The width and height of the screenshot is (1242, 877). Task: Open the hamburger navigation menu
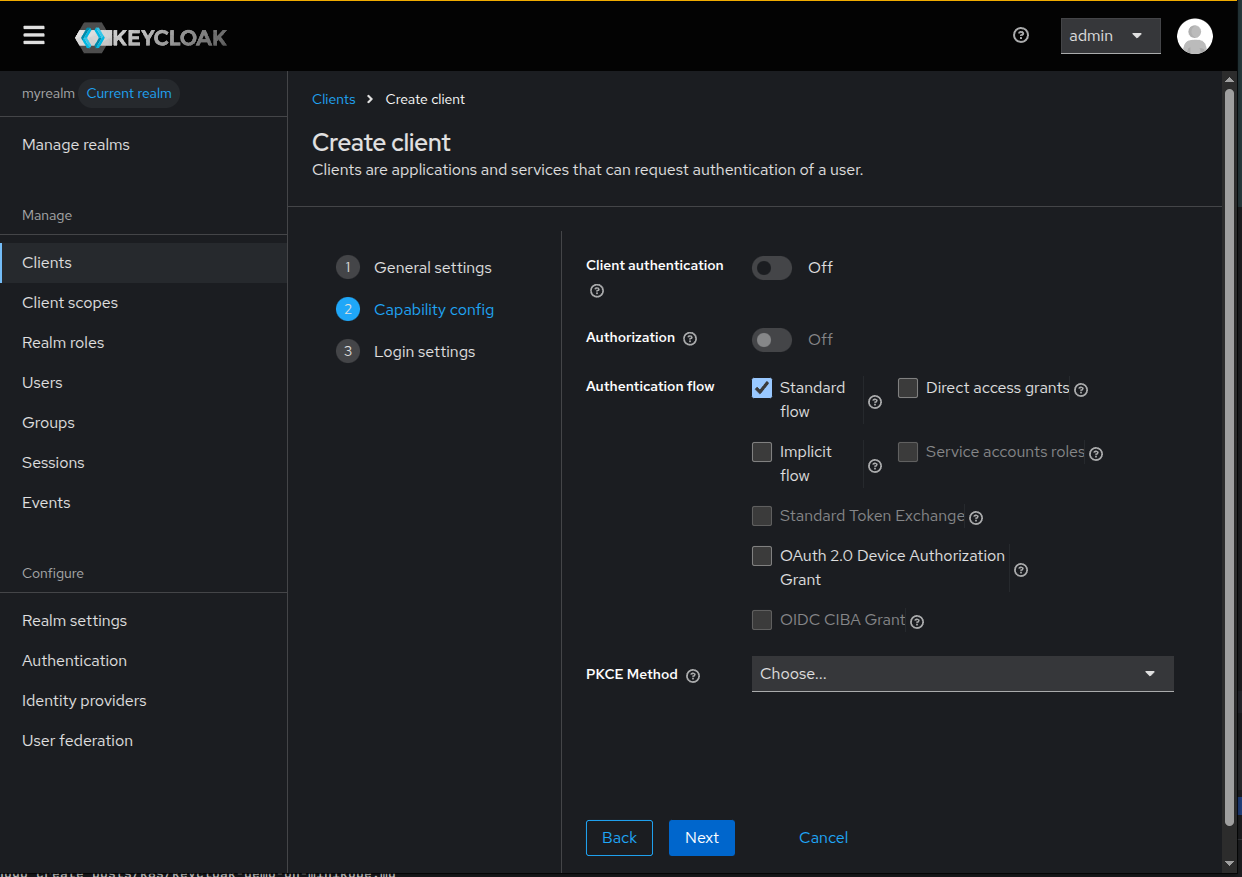(x=34, y=36)
